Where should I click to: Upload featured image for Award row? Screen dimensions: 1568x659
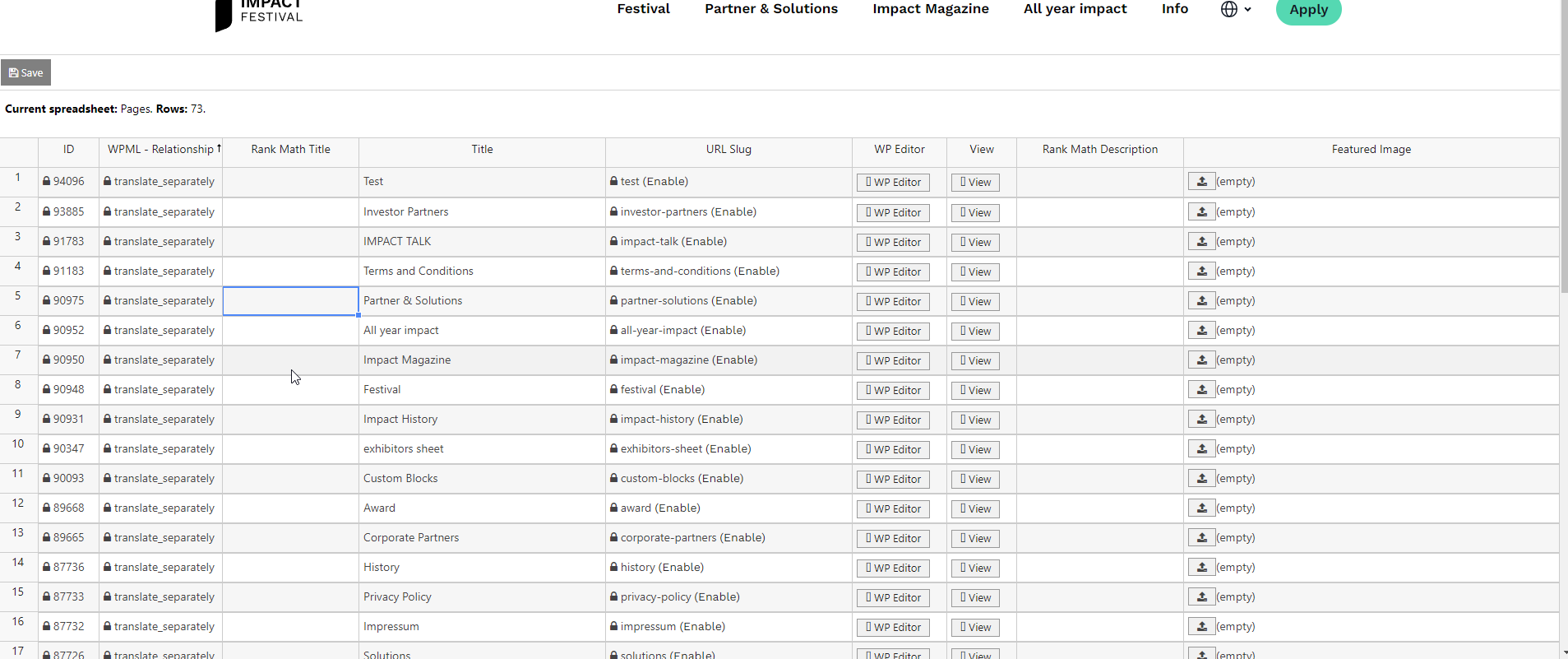point(1201,508)
